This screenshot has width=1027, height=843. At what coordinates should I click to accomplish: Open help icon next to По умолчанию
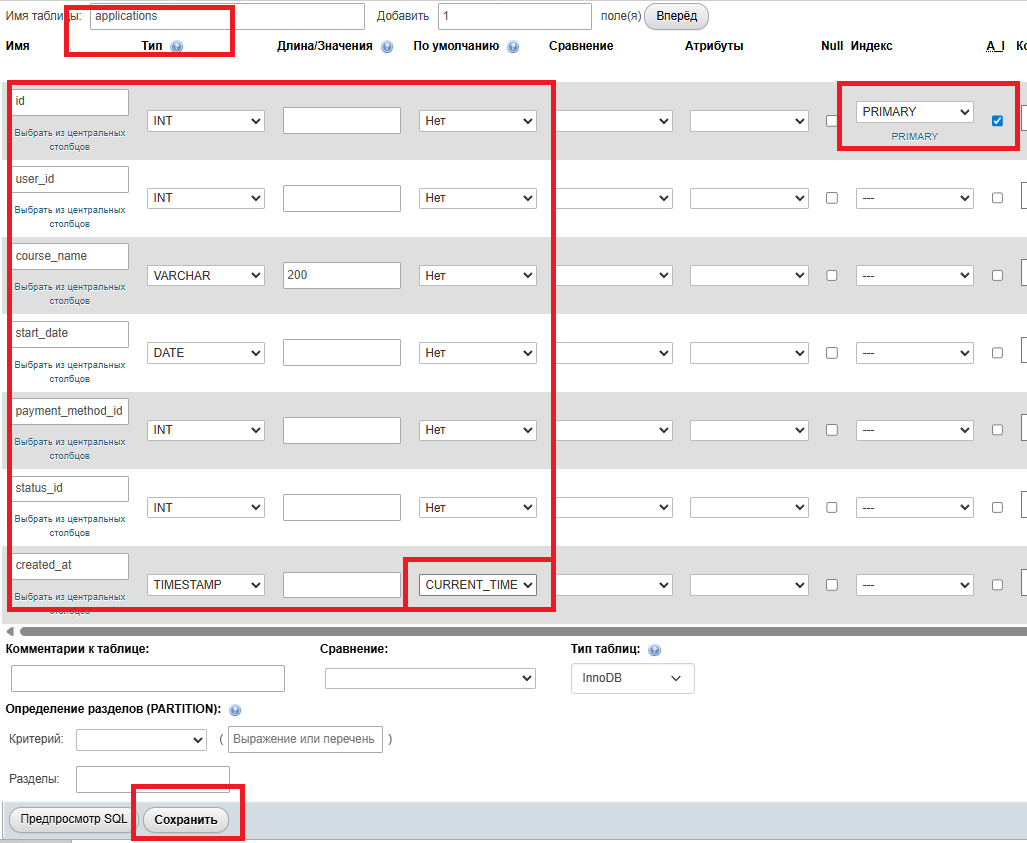coord(513,46)
